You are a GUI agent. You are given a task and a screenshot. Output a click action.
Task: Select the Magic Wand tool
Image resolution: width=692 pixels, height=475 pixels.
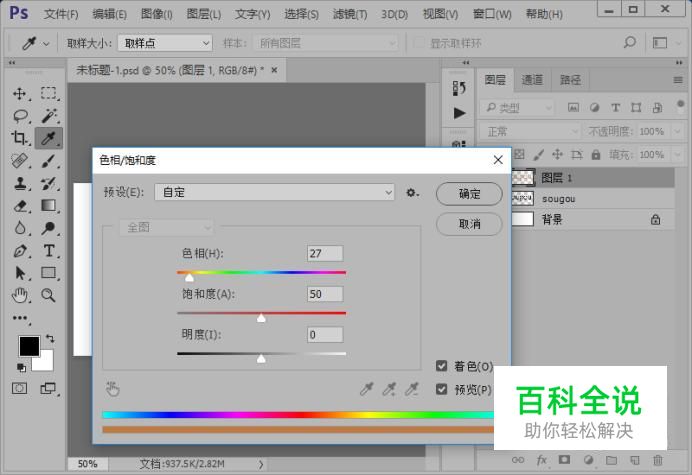49,116
